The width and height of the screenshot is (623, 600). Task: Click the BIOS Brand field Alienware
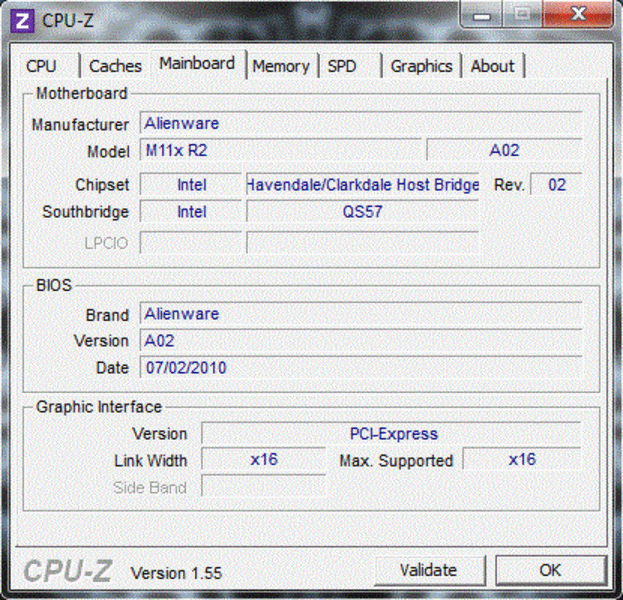pos(361,314)
